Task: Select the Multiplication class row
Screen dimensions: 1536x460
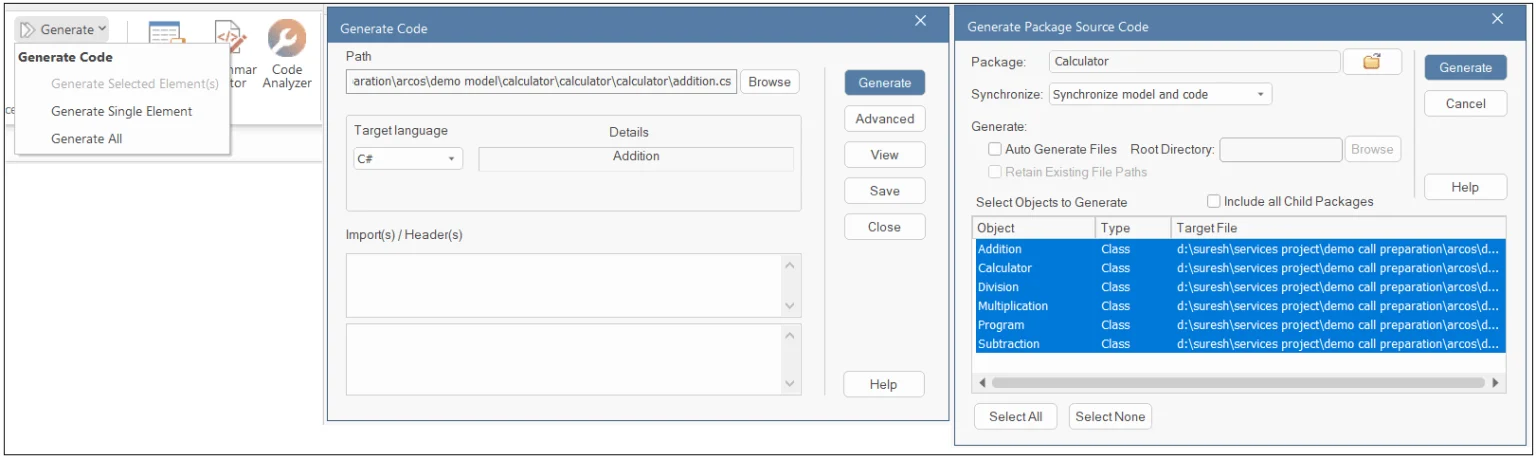Action: pyautogui.click(x=1013, y=306)
